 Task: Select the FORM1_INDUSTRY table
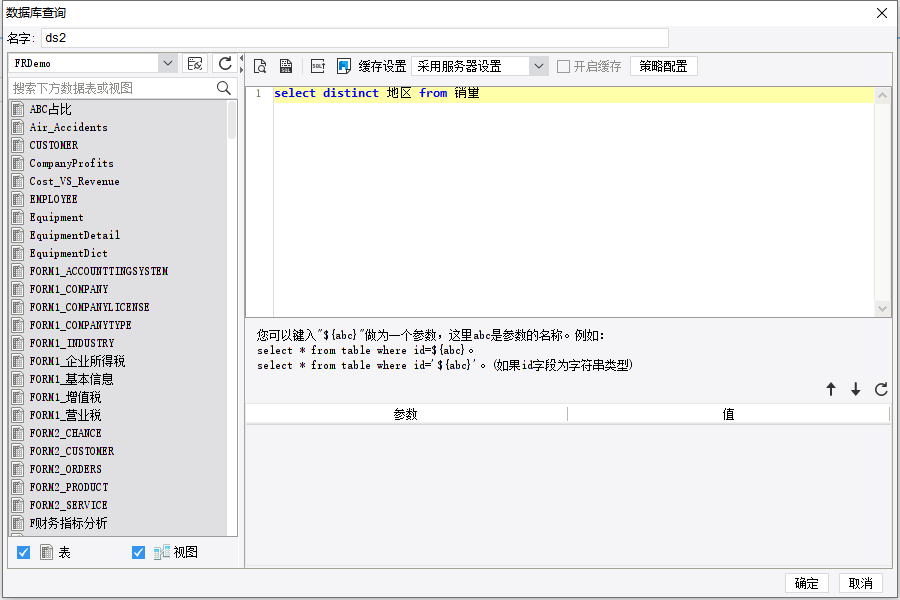click(x=72, y=343)
